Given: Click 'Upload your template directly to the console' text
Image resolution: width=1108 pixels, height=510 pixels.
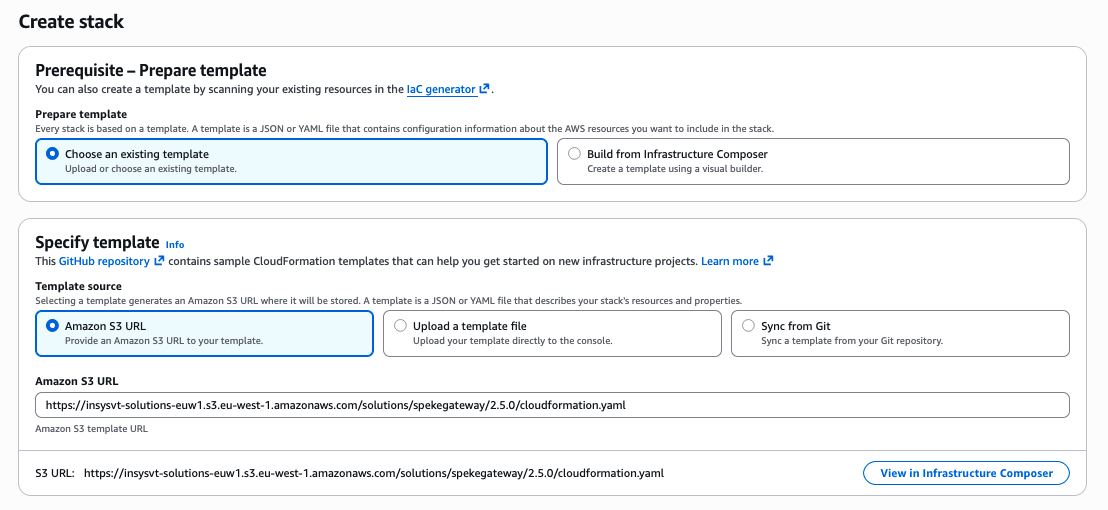Looking at the screenshot, I should pos(512,340).
